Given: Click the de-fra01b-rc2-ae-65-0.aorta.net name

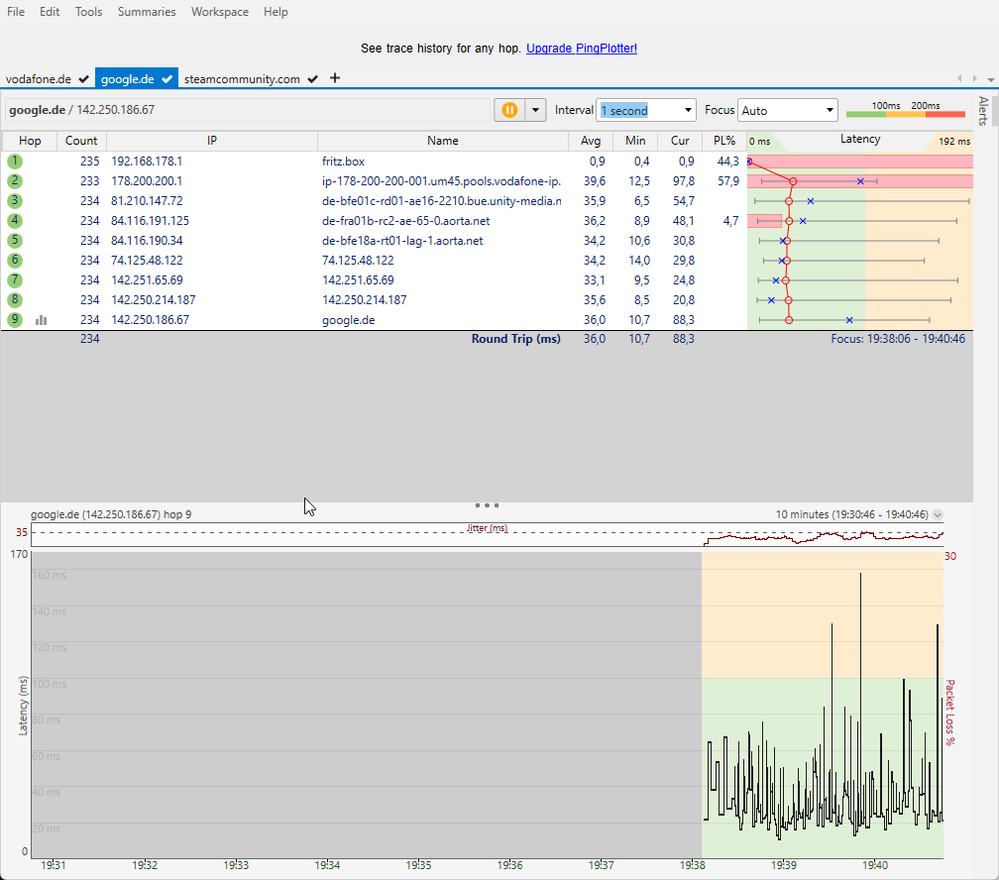Looking at the screenshot, I should click(406, 220).
